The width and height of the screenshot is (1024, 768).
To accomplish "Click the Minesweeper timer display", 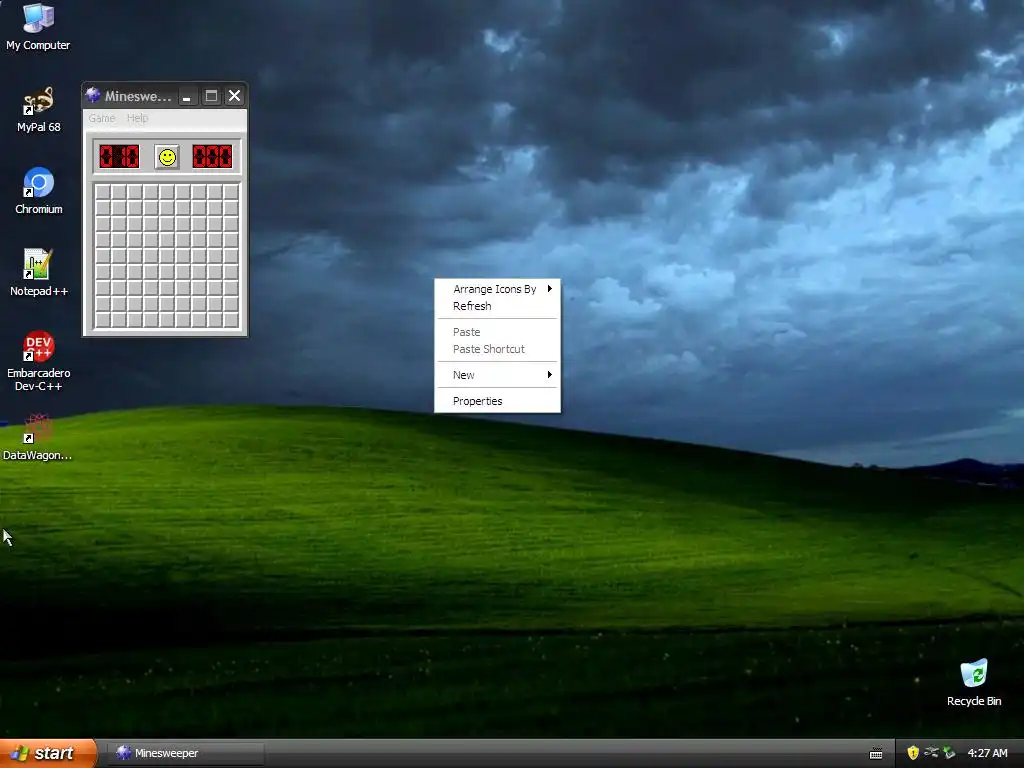I will pyautogui.click(x=212, y=157).
